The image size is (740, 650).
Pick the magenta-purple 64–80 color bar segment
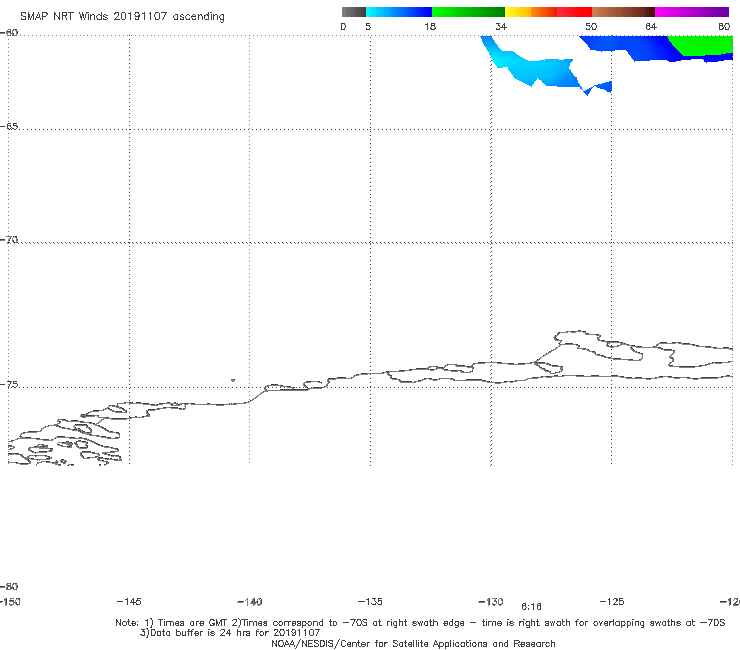click(x=692, y=12)
